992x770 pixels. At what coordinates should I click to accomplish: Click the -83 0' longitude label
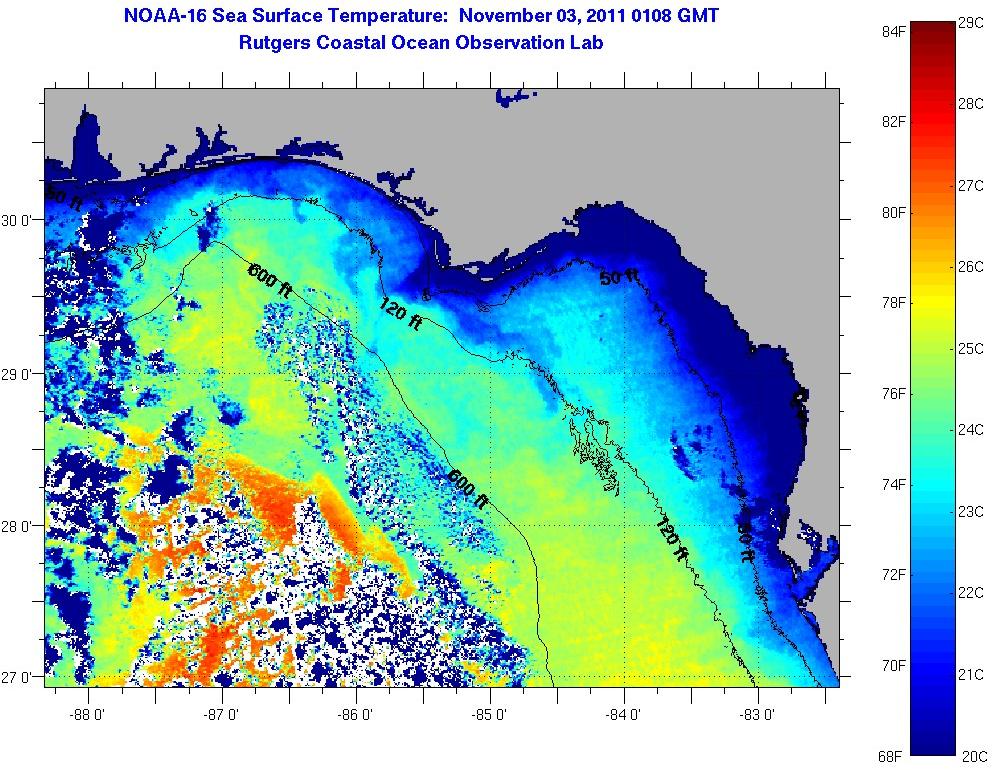758,715
